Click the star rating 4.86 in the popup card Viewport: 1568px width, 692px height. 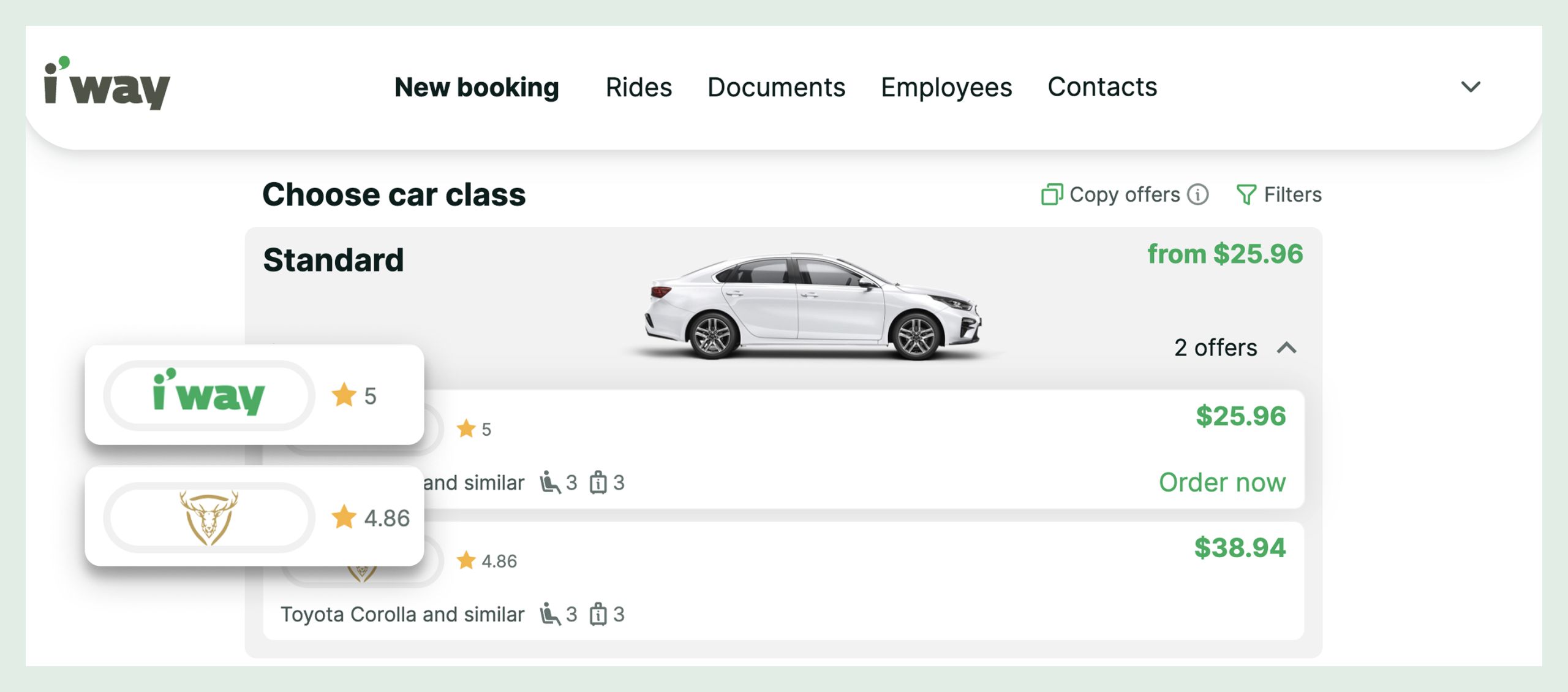pyautogui.click(x=371, y=518)
